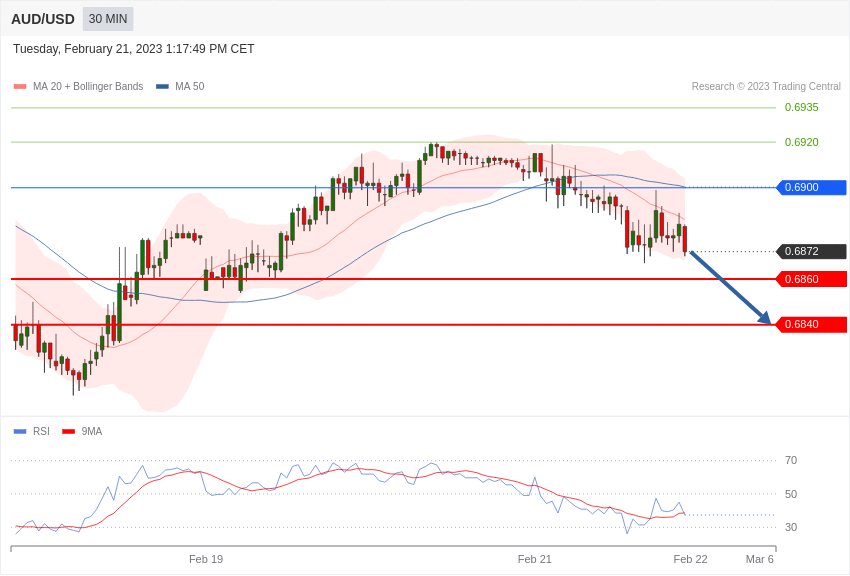Viewport: 850px width, 576px height.
Task: Click the 30 MIN timeframe badge
Action: [x=108, y=19]
